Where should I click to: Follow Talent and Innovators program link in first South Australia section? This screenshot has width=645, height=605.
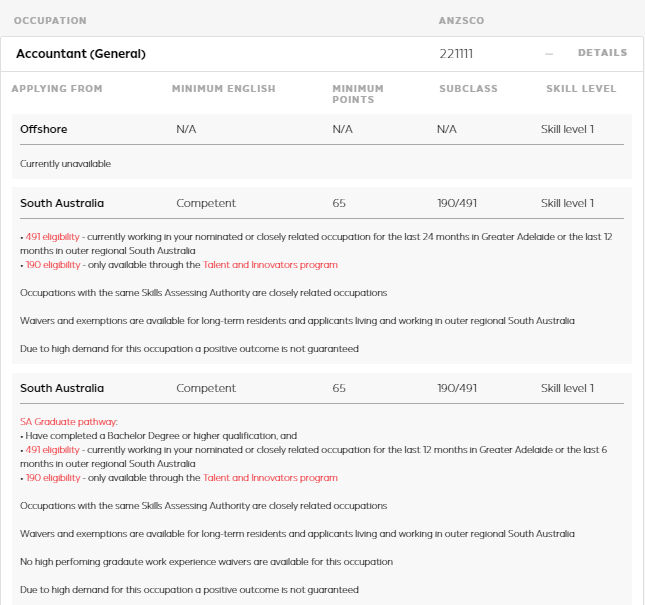click(x=270, y=265)
